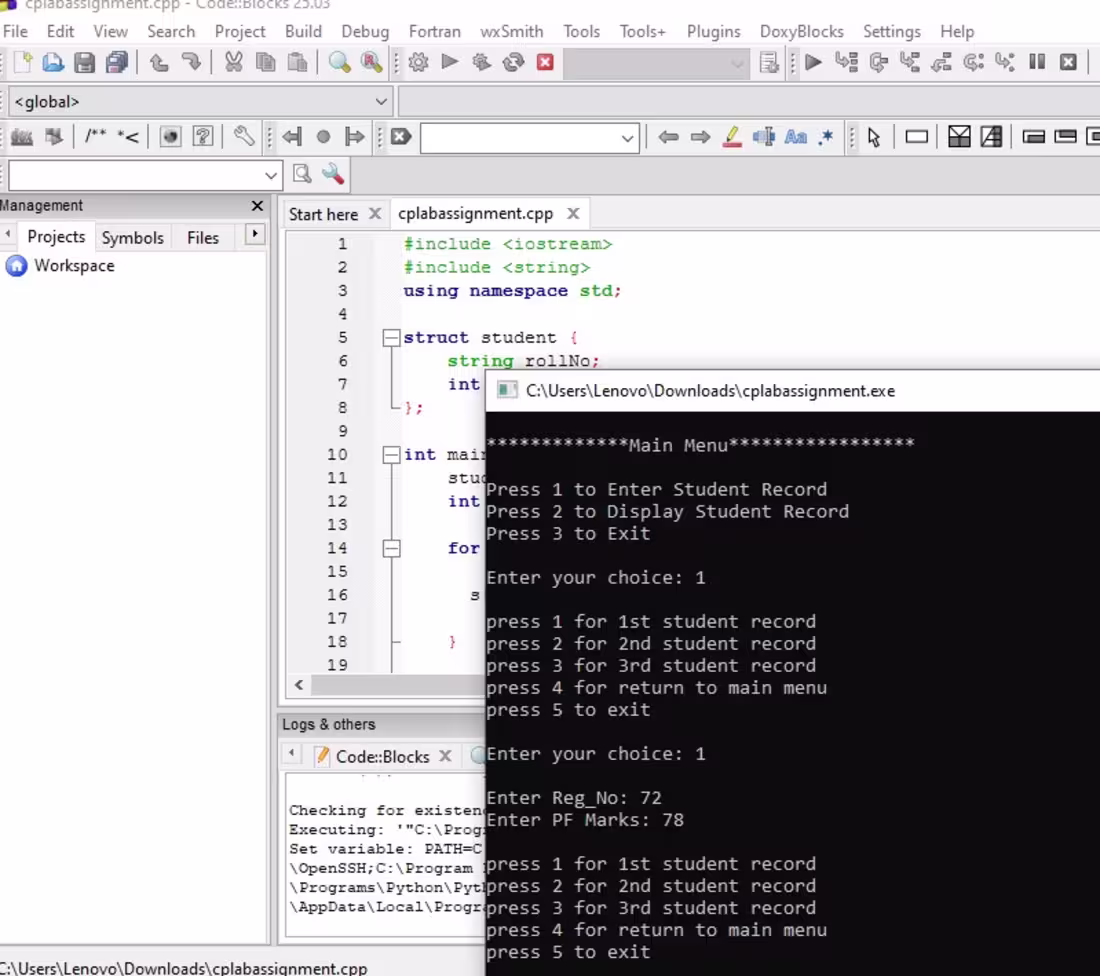Click line number 13 in editor margin
Screen dimensions: 1100x976
(337, 525)
